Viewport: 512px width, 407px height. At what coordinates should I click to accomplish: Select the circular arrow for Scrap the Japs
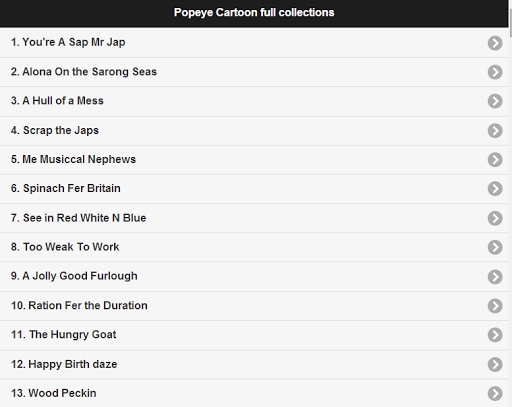495,131
